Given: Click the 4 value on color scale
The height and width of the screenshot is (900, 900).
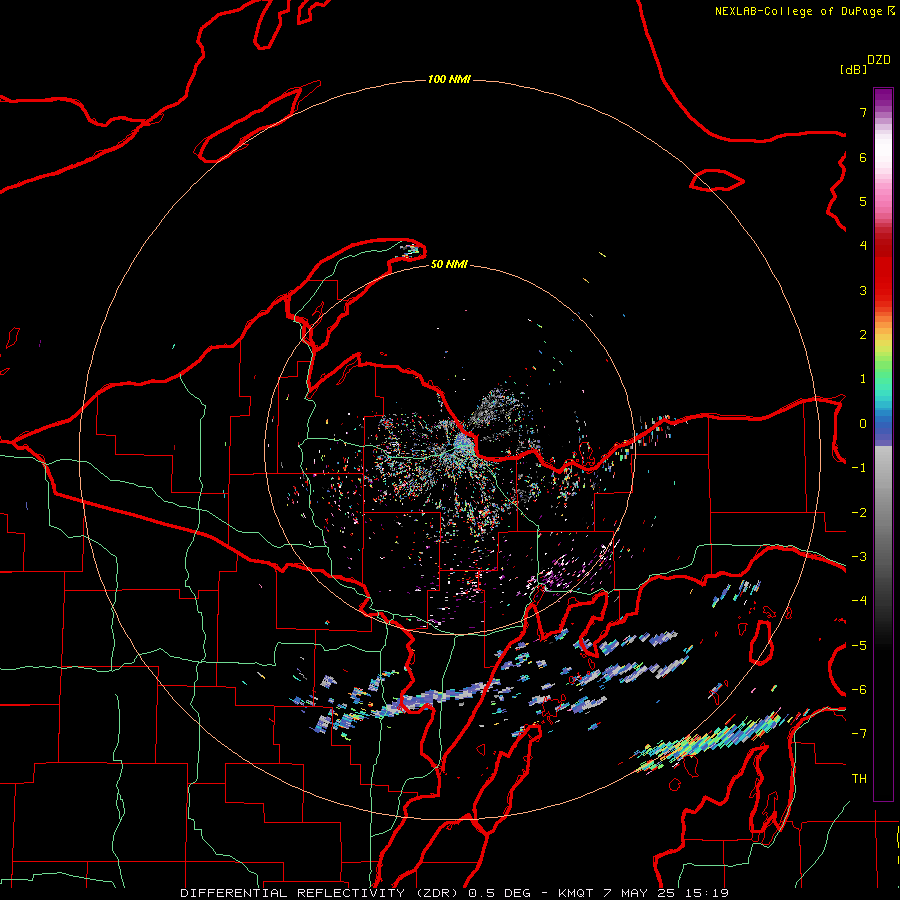Looking at the screenshot, I should point(863,246).
